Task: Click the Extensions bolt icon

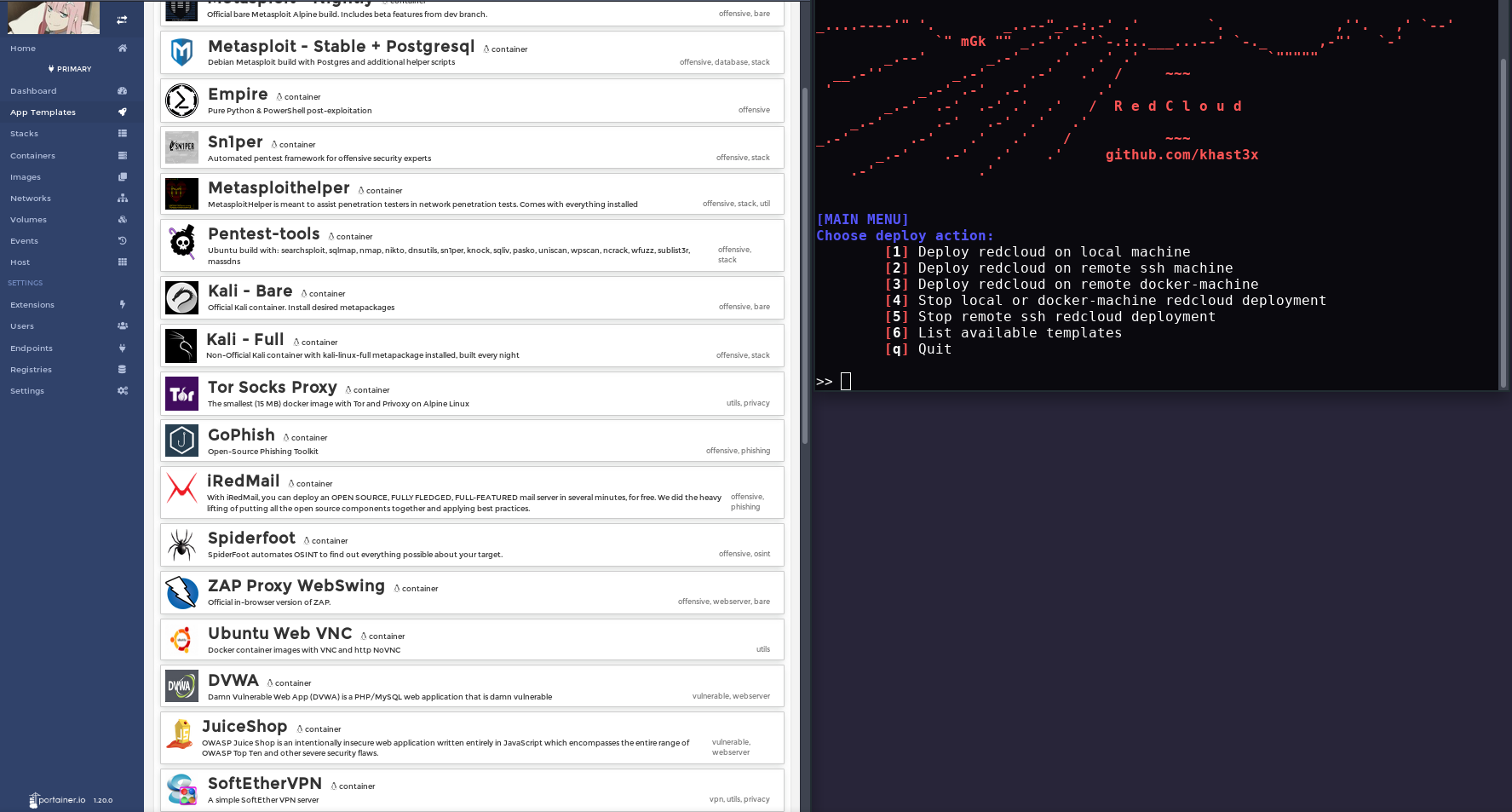Action: 123,305
